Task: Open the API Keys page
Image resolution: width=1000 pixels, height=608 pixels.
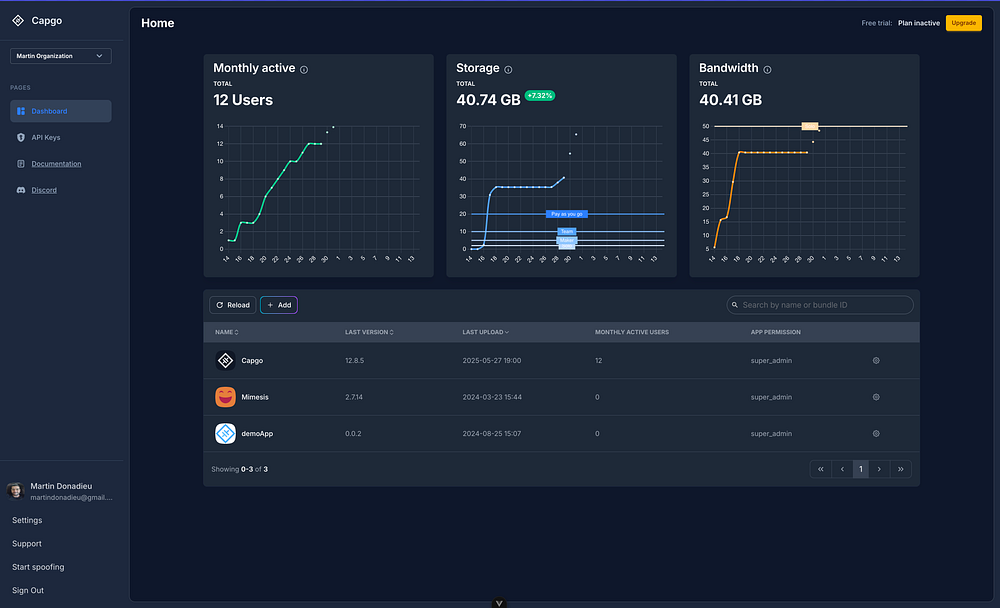Action: pyautogui.click(x=45, y=137)
